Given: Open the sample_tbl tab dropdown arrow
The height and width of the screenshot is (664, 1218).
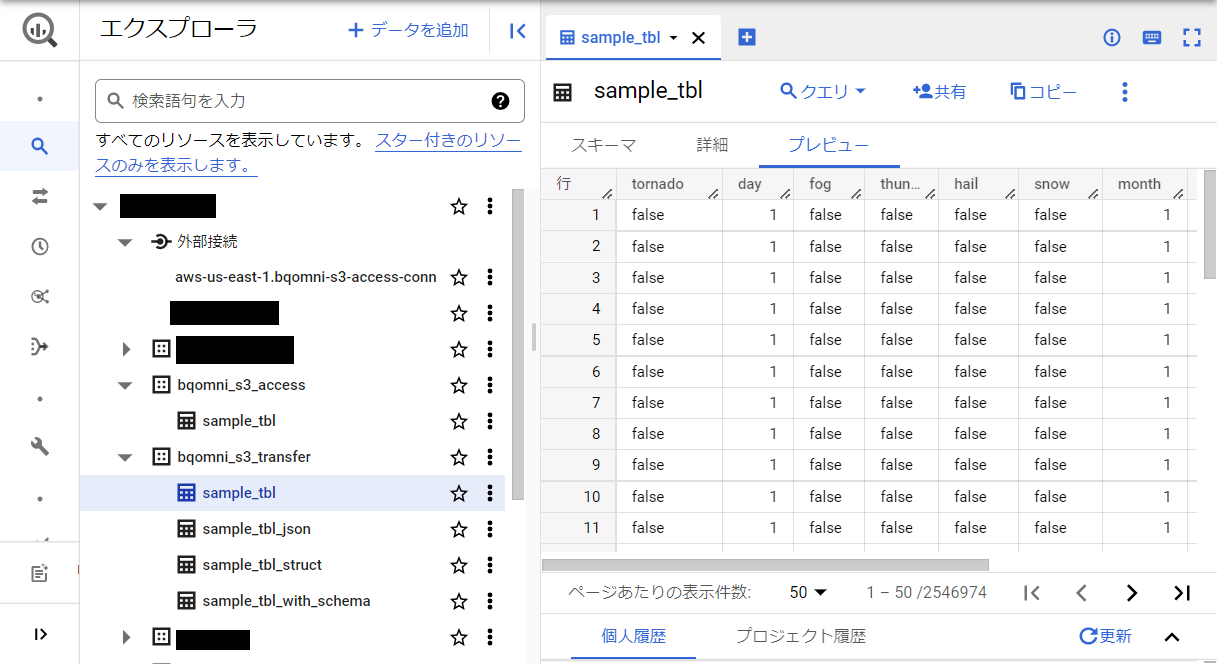Looking at the screenshot, I should [673, 38].
